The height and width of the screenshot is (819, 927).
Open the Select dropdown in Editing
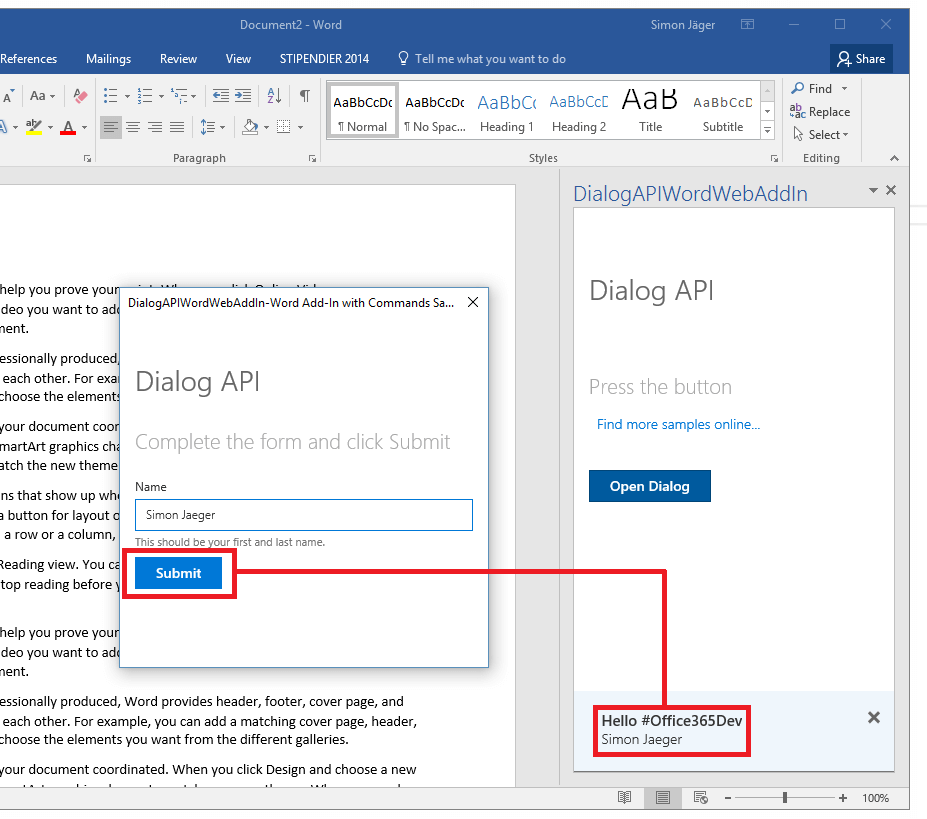click(821, 134)
